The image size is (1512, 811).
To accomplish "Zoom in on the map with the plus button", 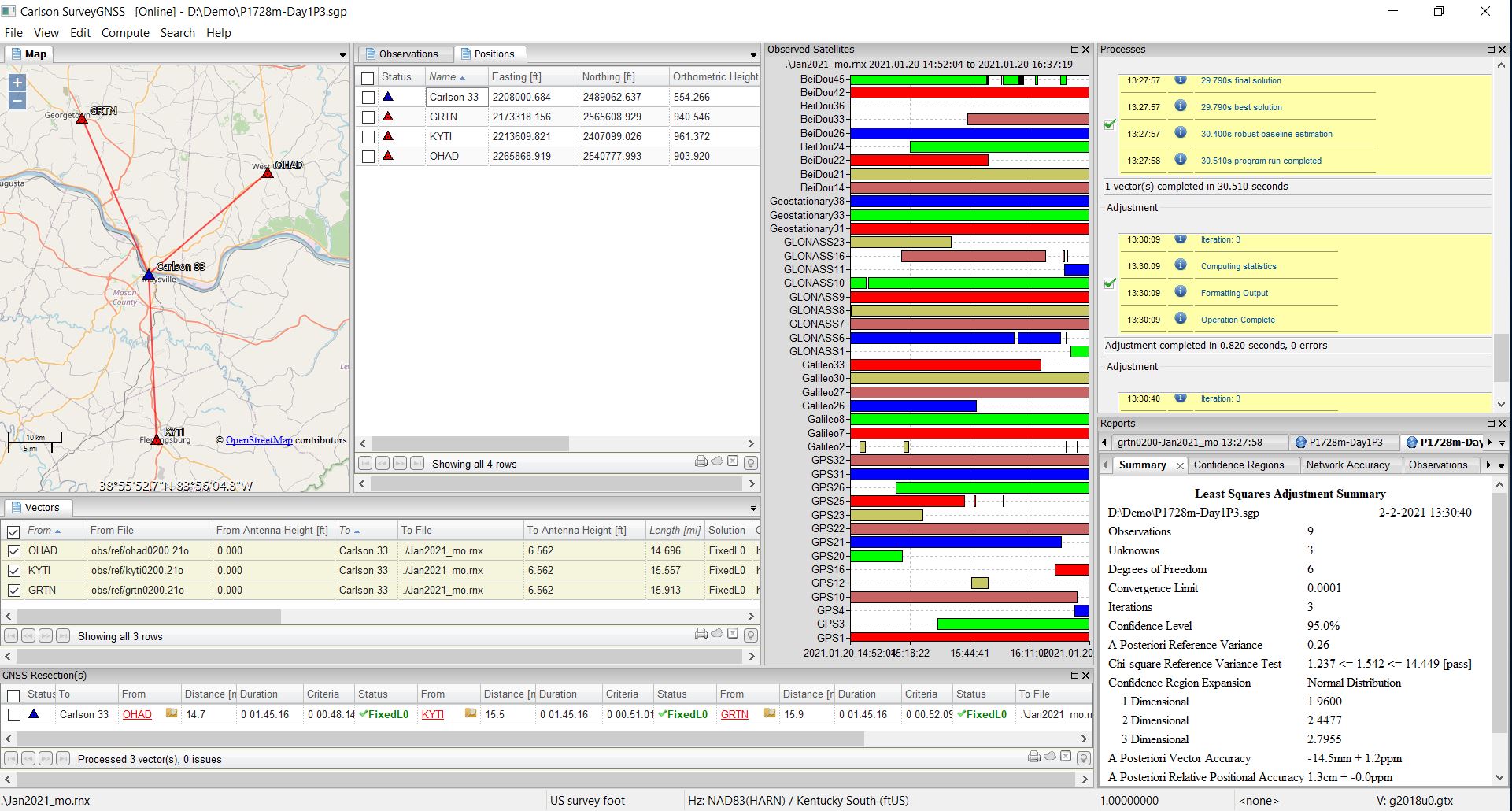I will click(x=16, y=83).
